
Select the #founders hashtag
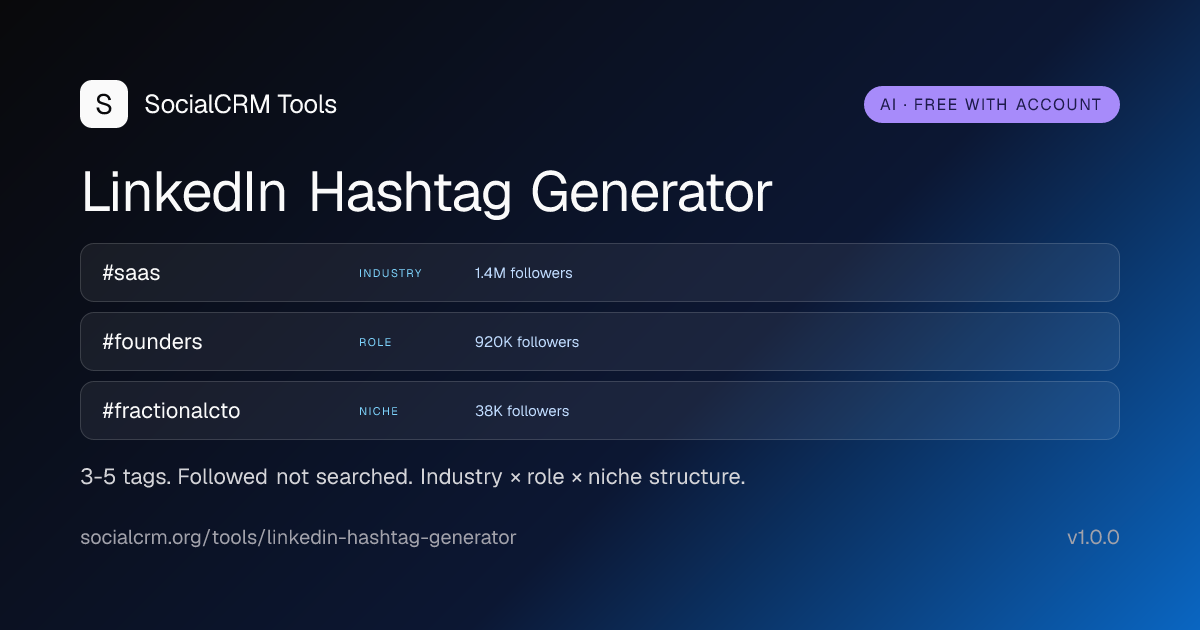[x=152, y=342]
